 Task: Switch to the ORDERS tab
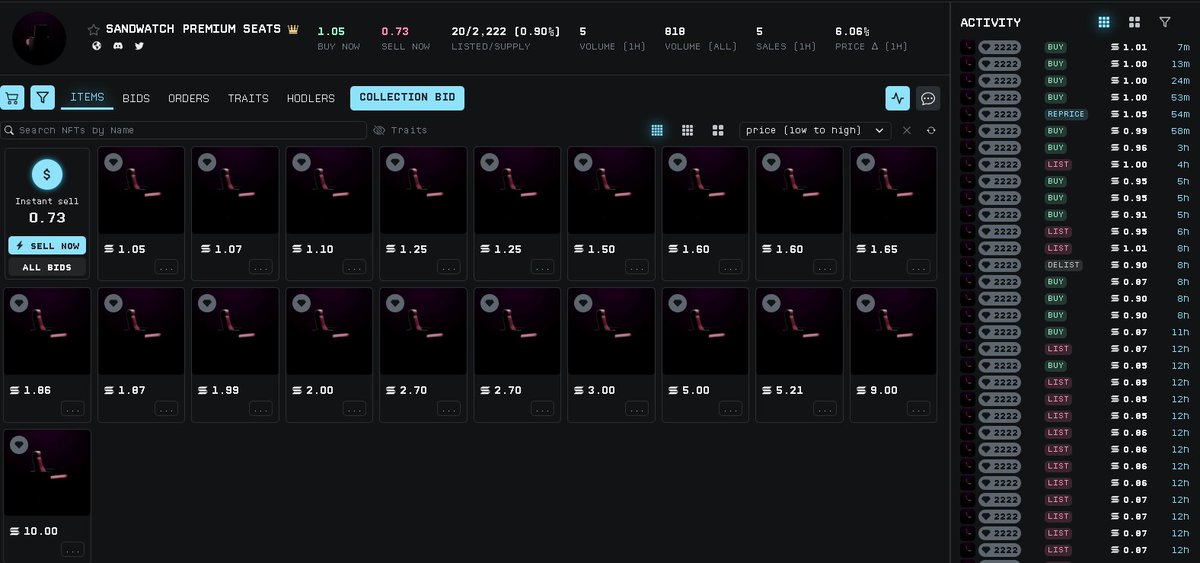click(189, 98)
